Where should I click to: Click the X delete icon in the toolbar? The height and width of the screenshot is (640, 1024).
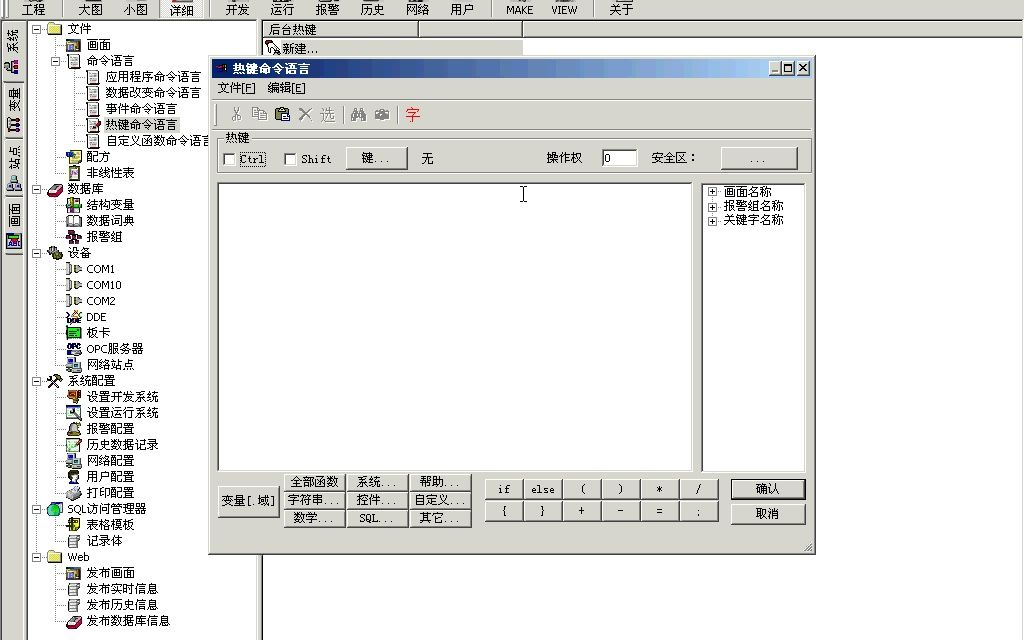[306, 113]
